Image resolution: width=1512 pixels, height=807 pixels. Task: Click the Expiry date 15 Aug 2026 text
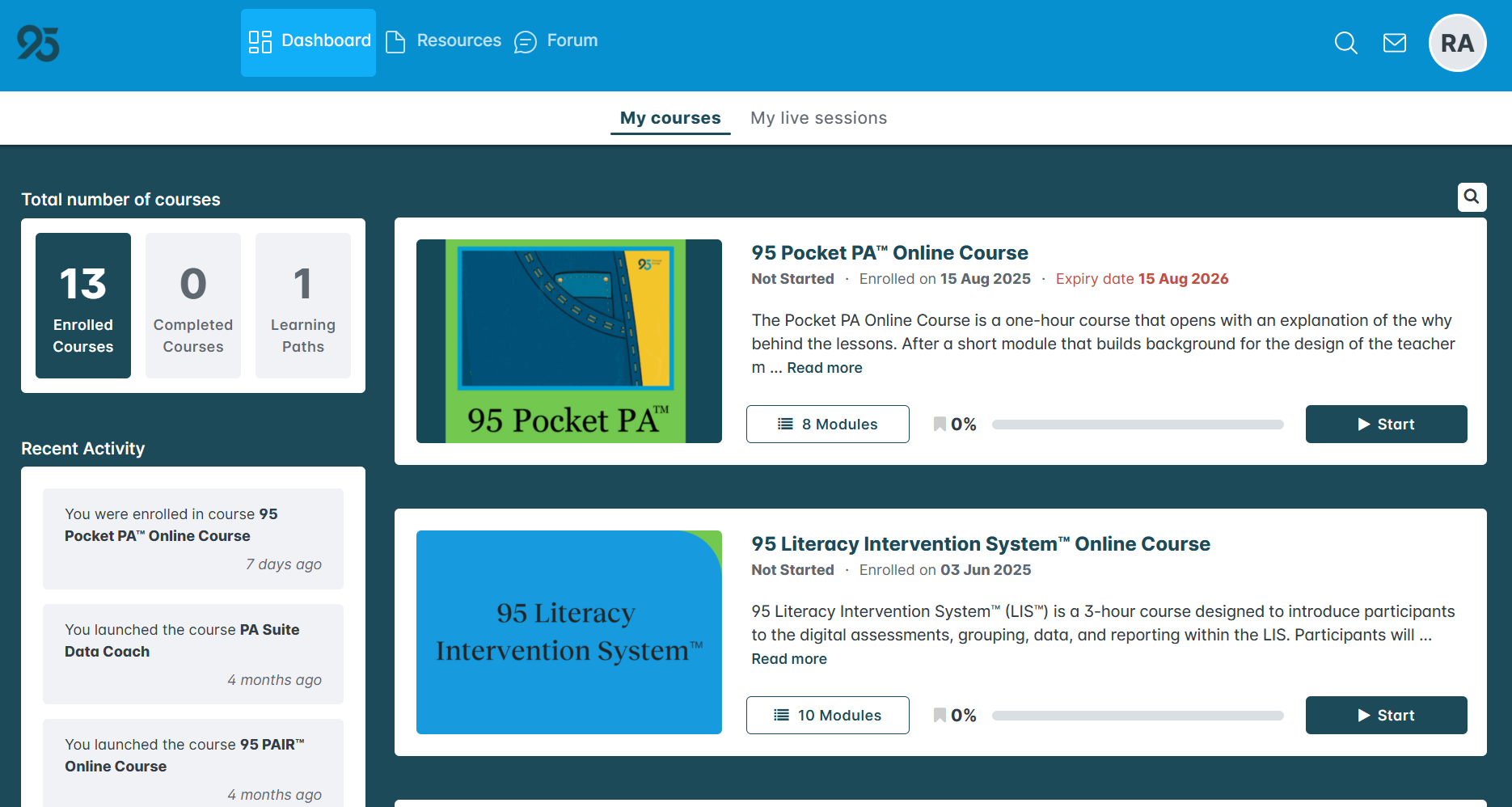click(x=1142, y=279)
